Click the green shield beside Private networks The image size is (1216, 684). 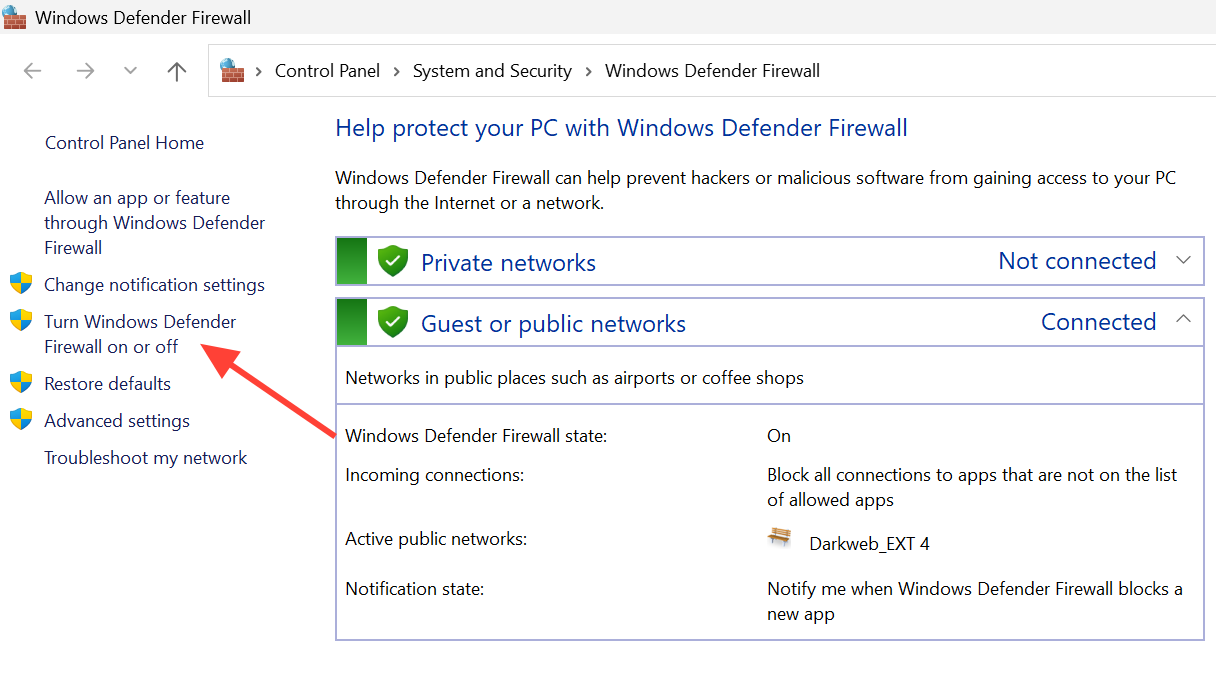point(393,262)
